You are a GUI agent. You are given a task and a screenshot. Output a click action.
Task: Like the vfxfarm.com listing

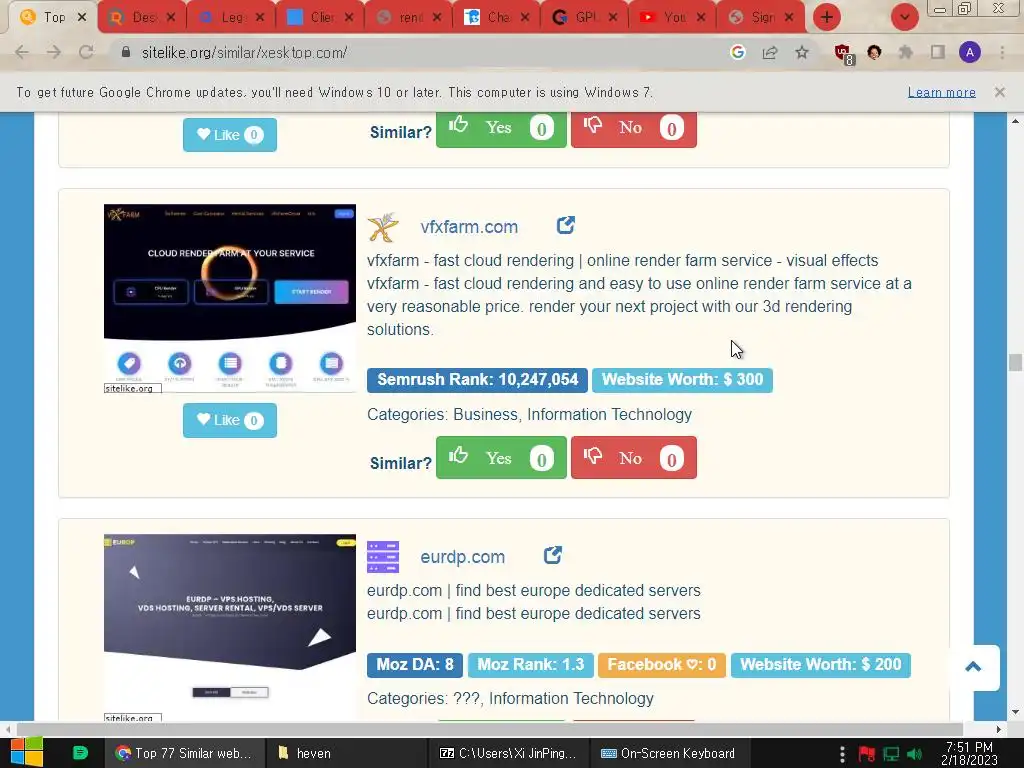click(230, 420)
